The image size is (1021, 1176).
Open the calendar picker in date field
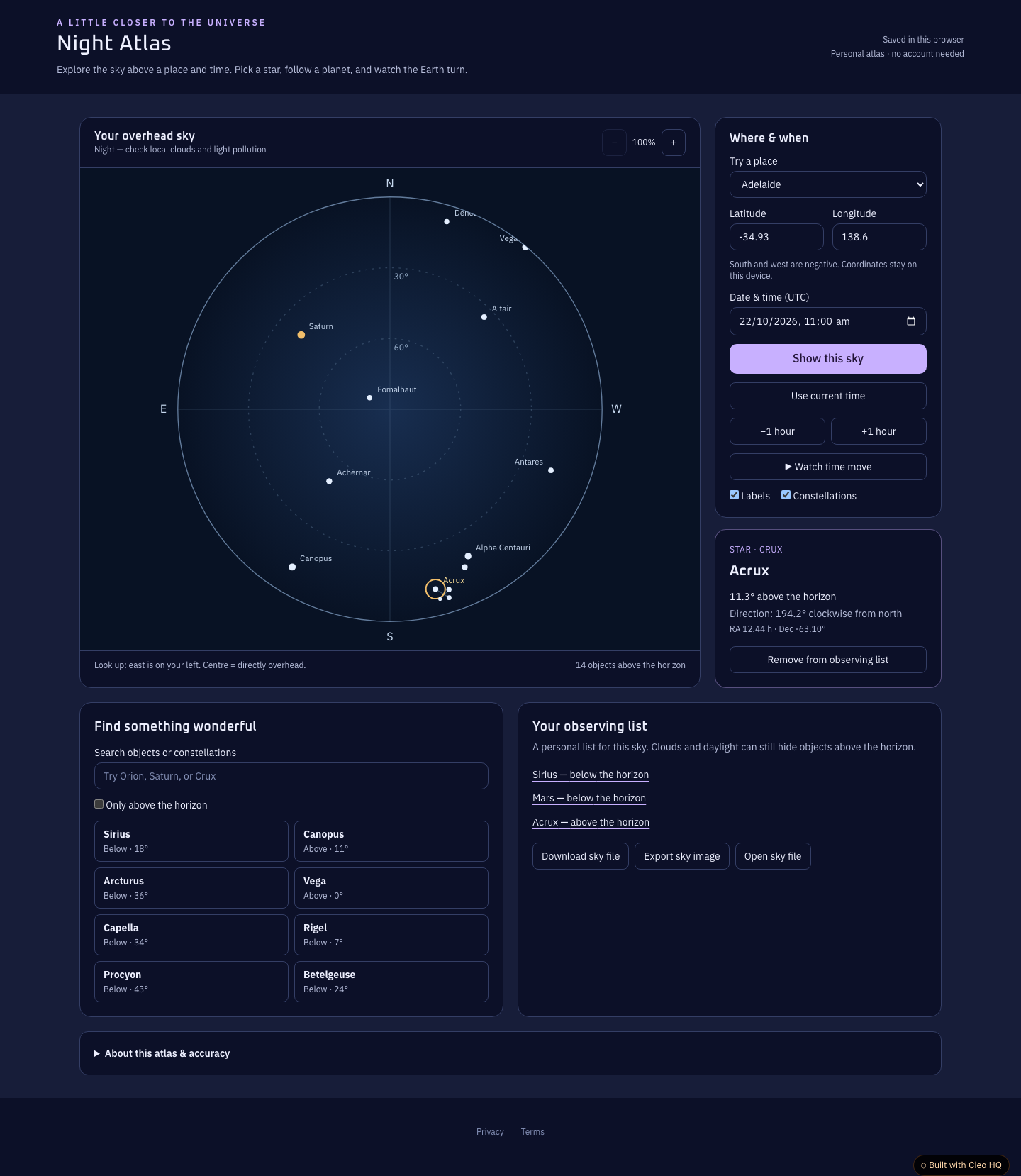click(x=911, y=321)
